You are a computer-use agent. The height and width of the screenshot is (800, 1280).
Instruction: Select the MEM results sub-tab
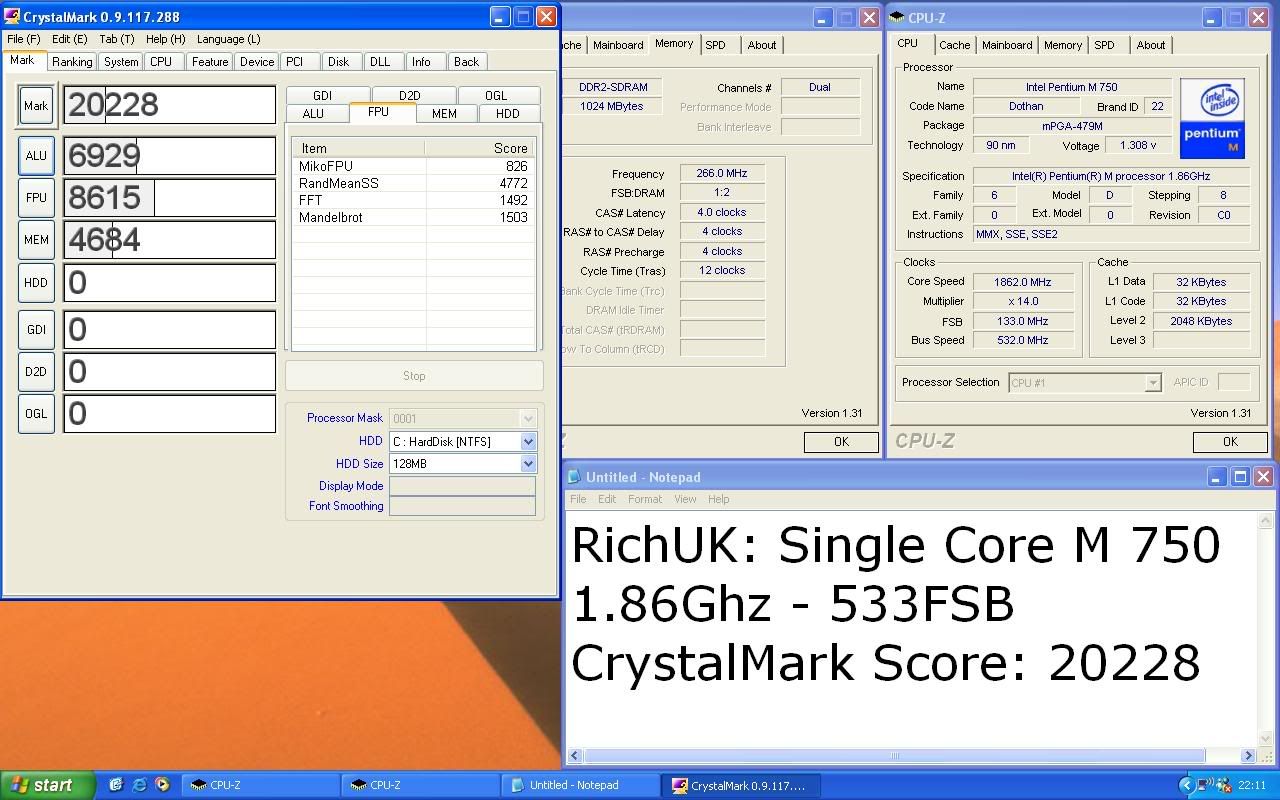tap(444, 114)
